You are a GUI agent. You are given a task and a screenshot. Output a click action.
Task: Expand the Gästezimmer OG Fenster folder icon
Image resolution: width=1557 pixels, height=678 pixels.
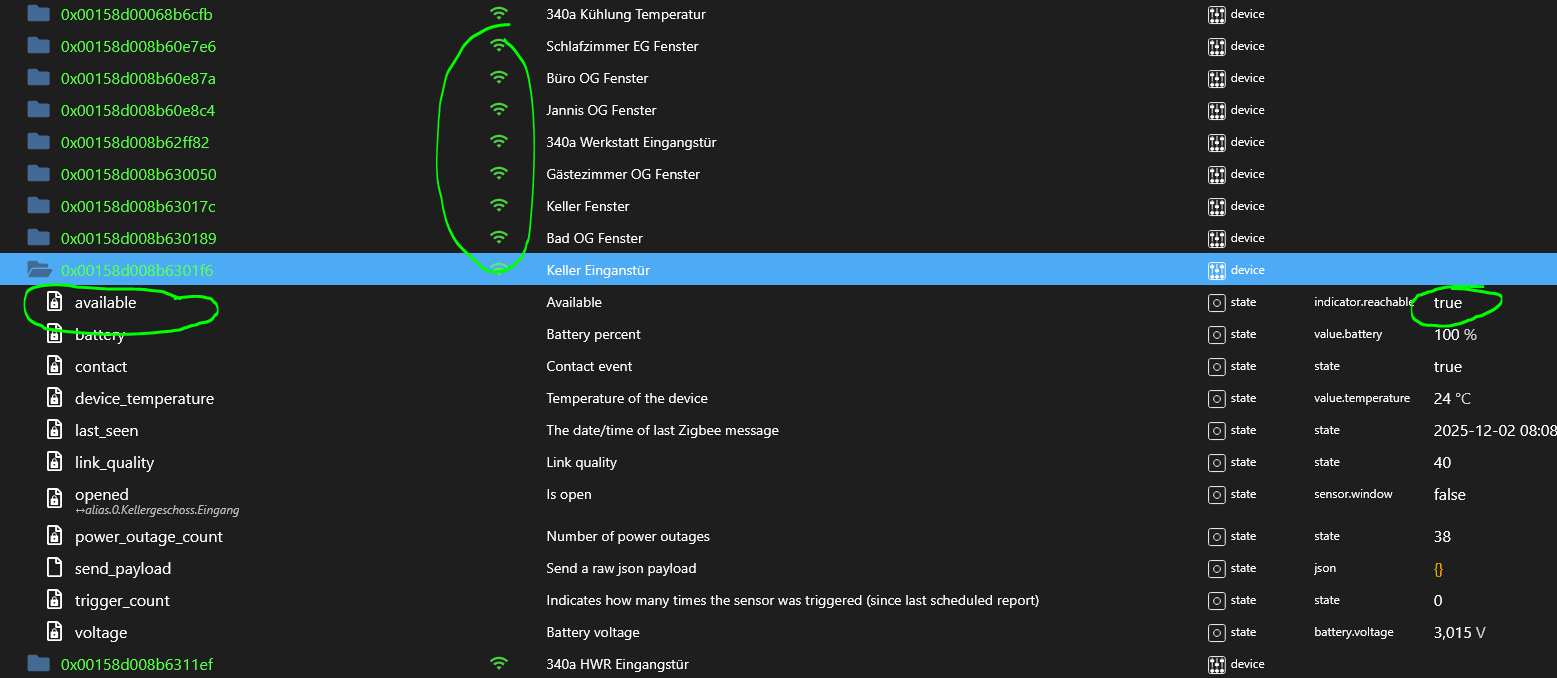pos(39,174)
